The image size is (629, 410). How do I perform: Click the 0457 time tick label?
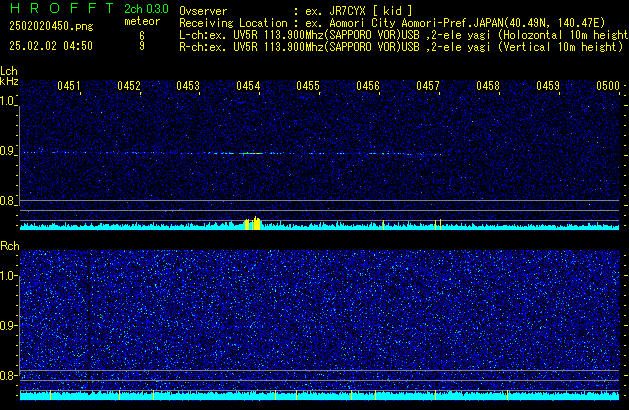(428, 86)
